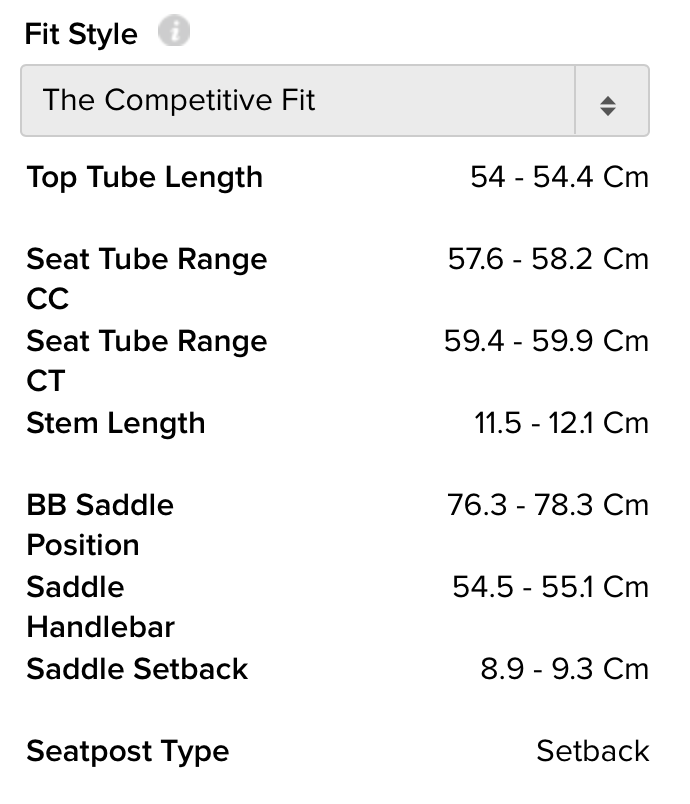Click the dropdown up-down arrows
This screenshot has width=690, height=804.
607,106
